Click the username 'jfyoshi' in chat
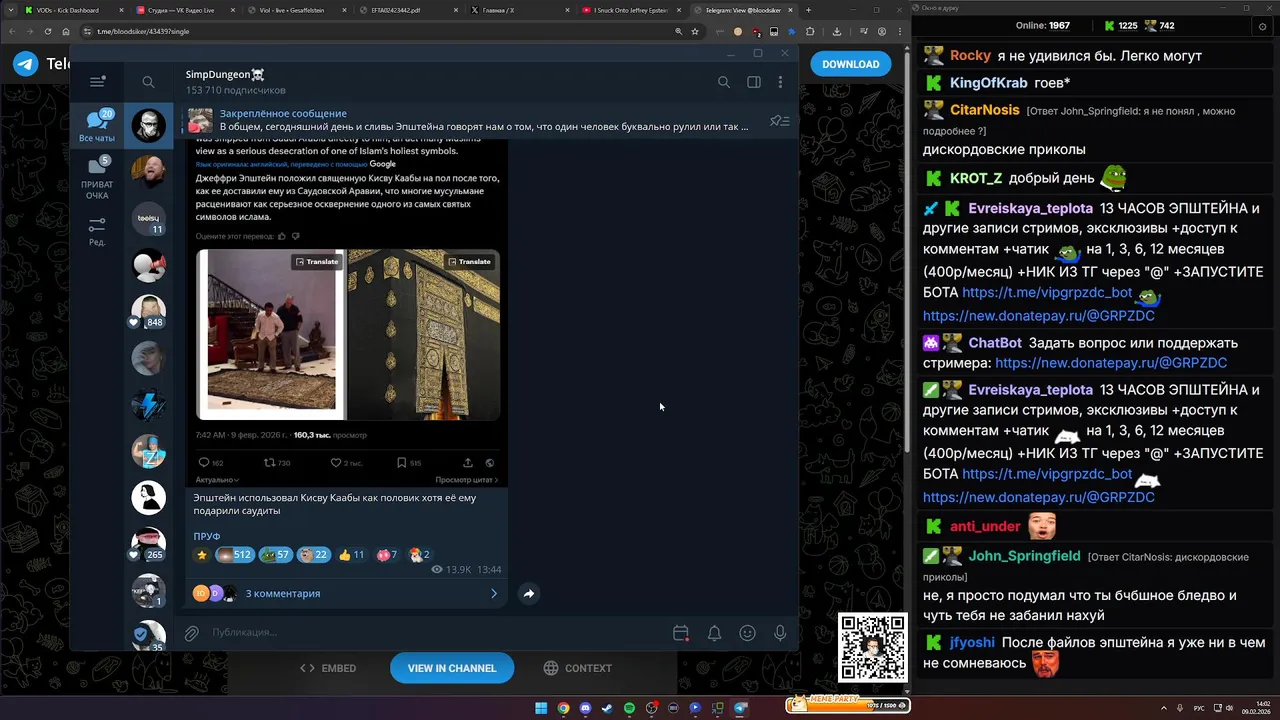 972,643
